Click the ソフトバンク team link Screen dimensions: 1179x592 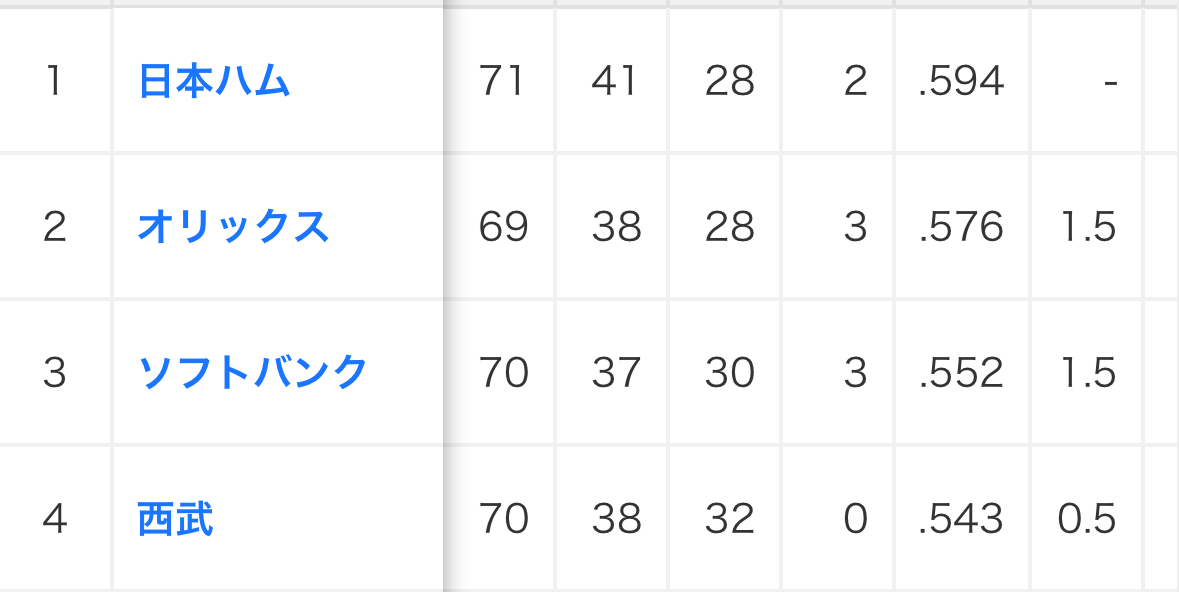[253, 373]
